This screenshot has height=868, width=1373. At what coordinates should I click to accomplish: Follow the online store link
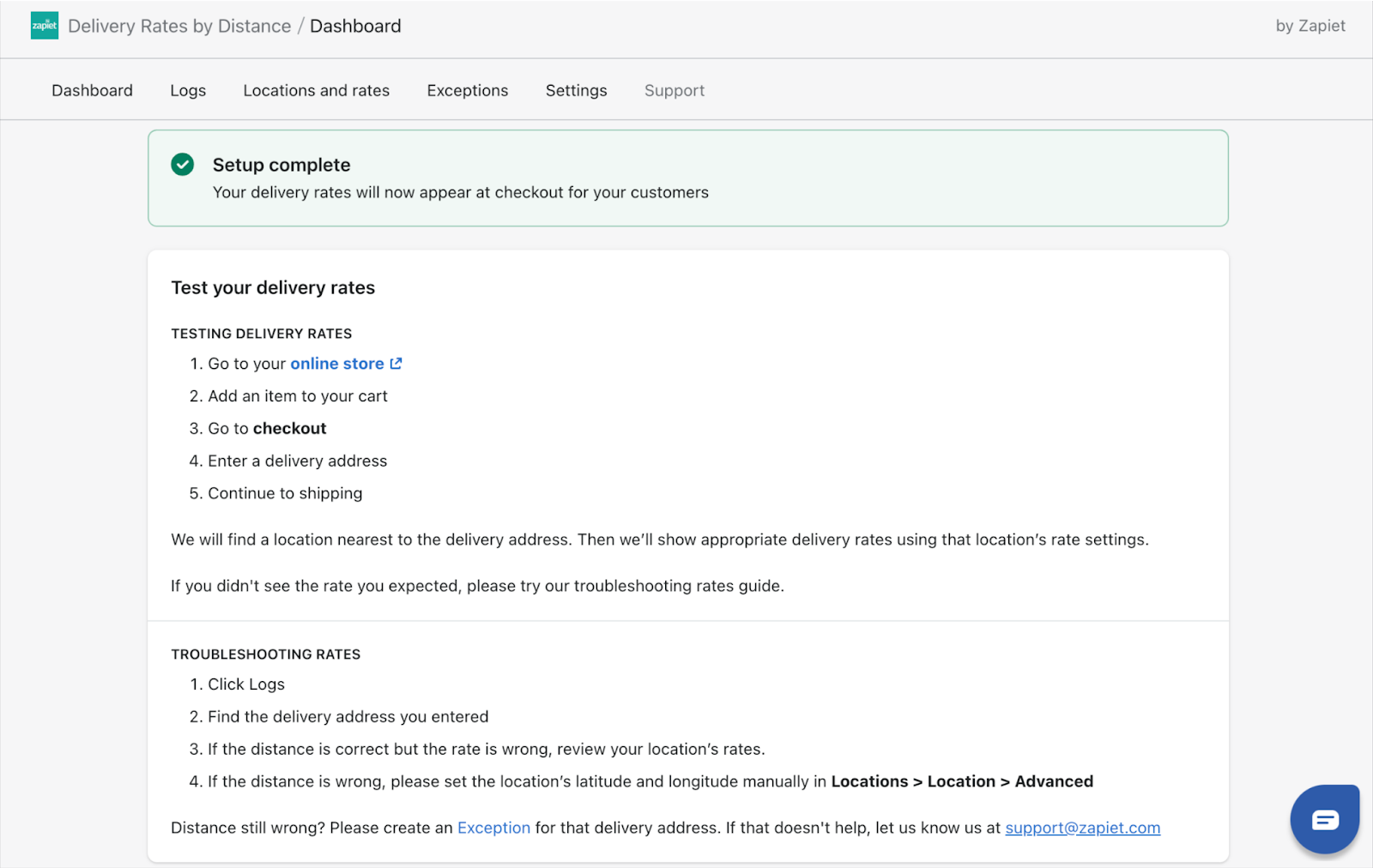(x=337, y=364)
